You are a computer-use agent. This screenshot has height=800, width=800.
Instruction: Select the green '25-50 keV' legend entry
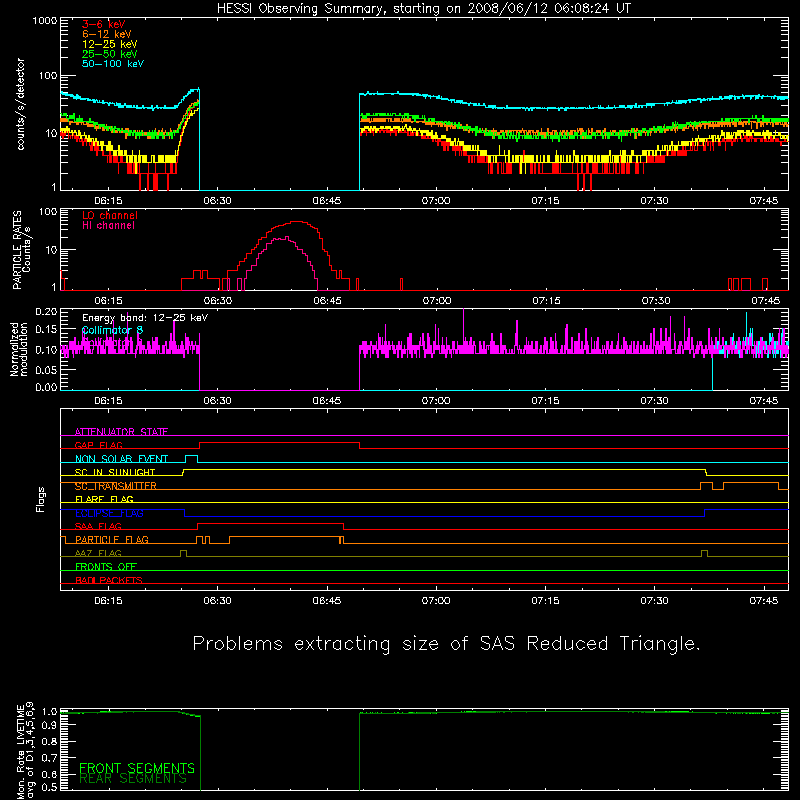tap(110, 54)
